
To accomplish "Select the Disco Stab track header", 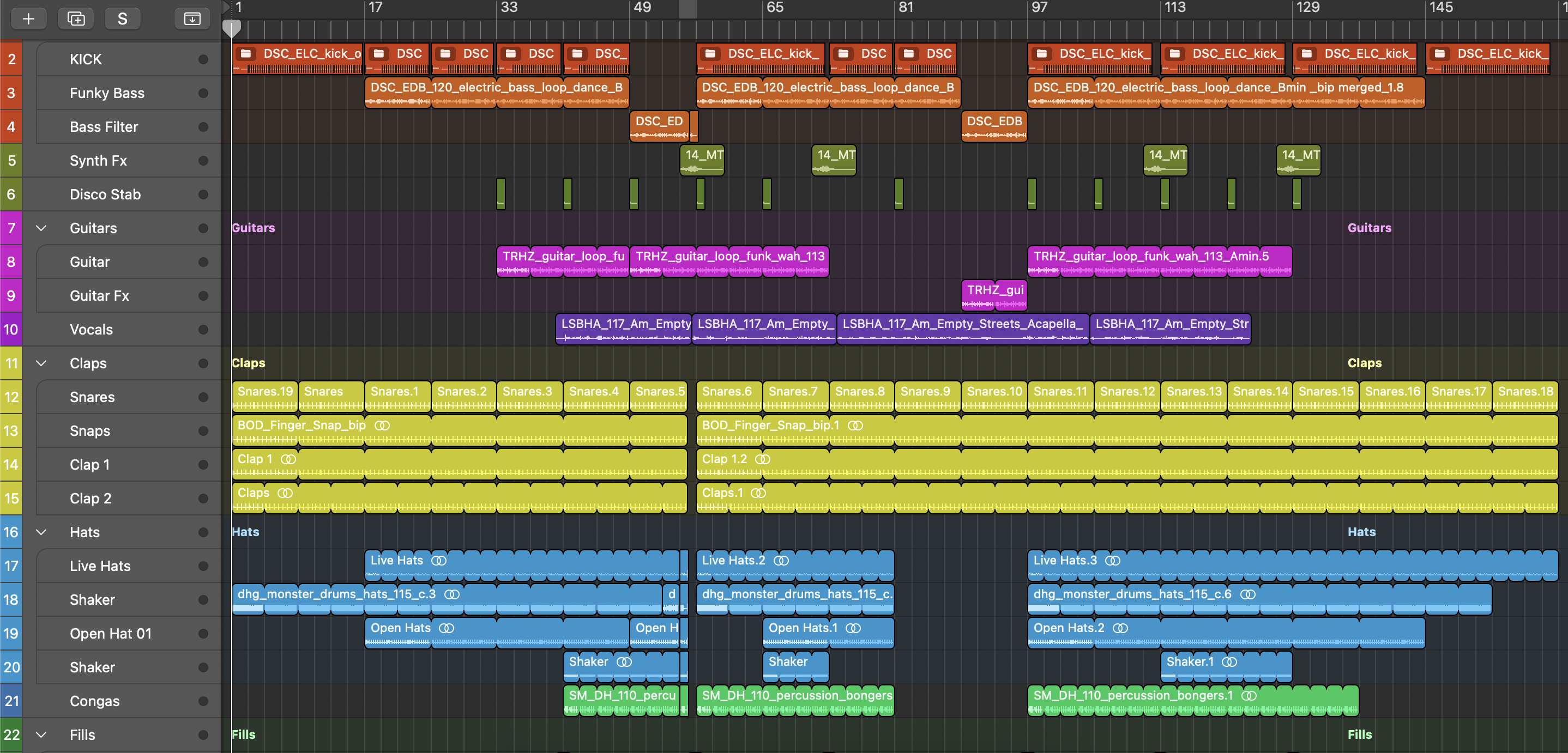I will point(105,195).
